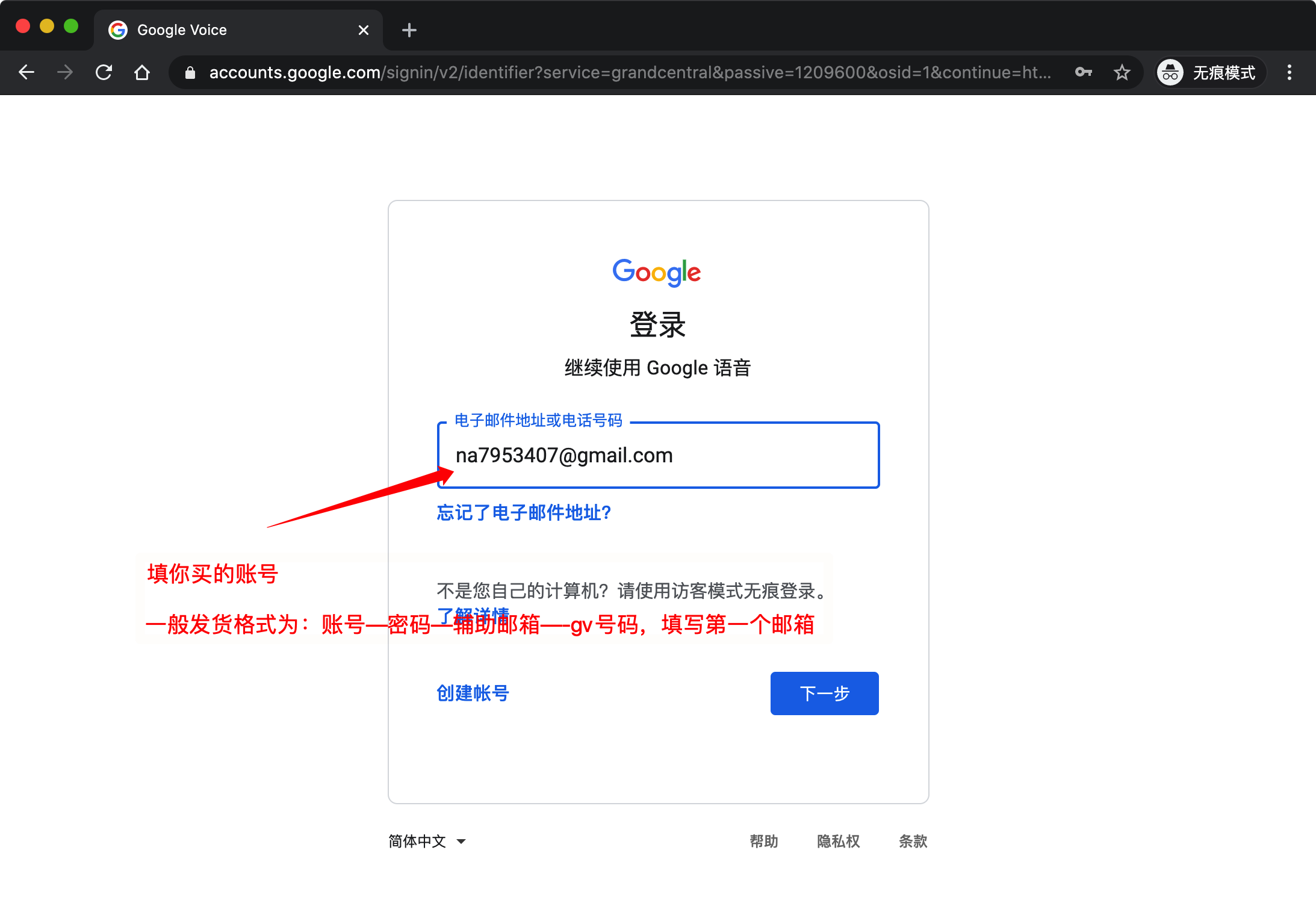
Task: Click the padlock site info icon
Action: click(190, 73)
